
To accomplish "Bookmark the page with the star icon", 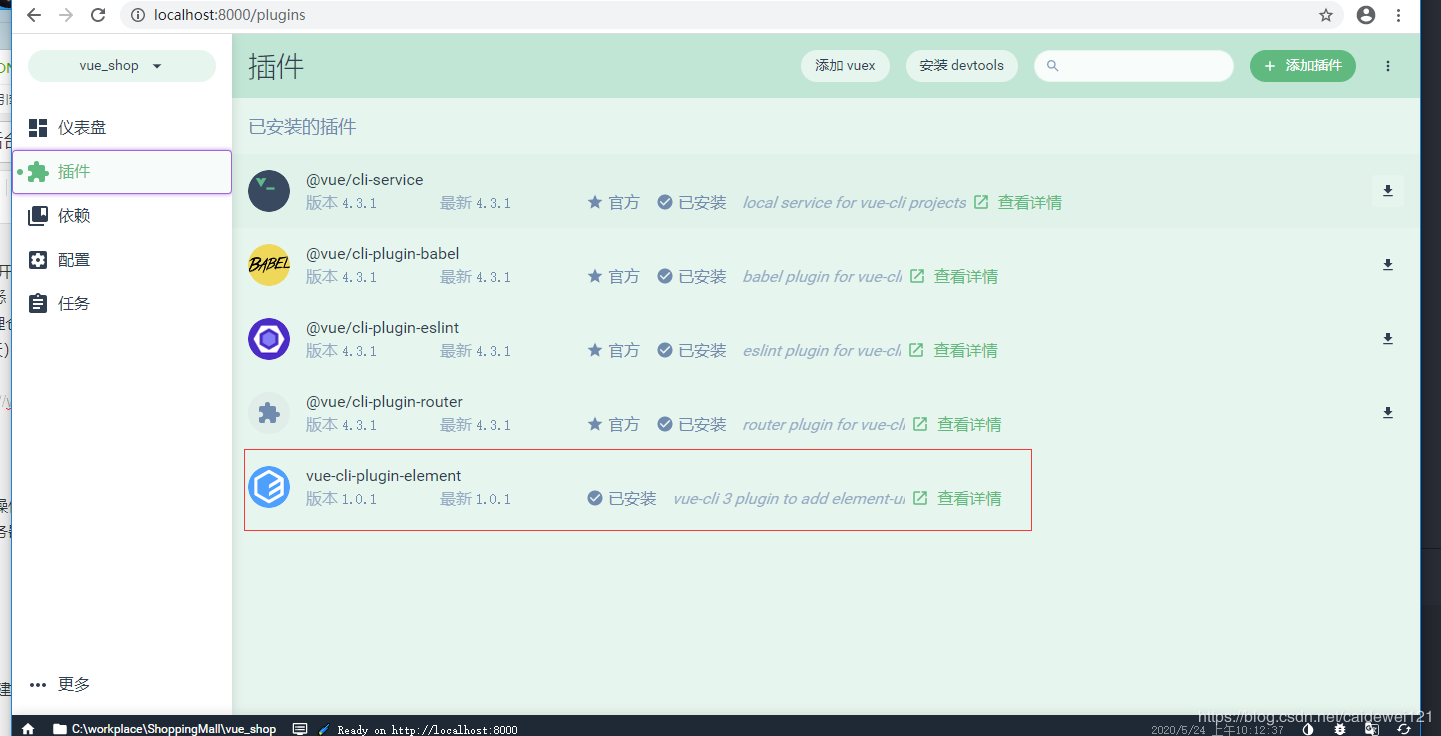I will click(1326, 15).
